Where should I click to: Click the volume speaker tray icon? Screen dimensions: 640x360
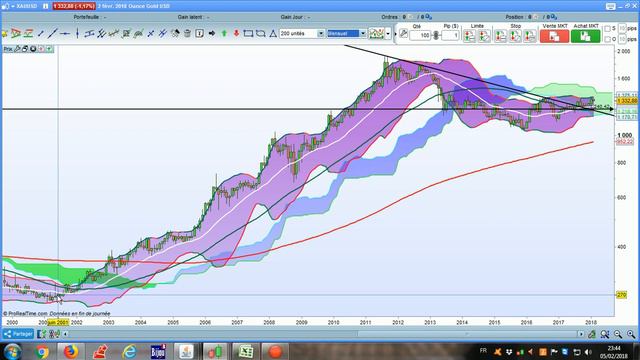point(588,351)
